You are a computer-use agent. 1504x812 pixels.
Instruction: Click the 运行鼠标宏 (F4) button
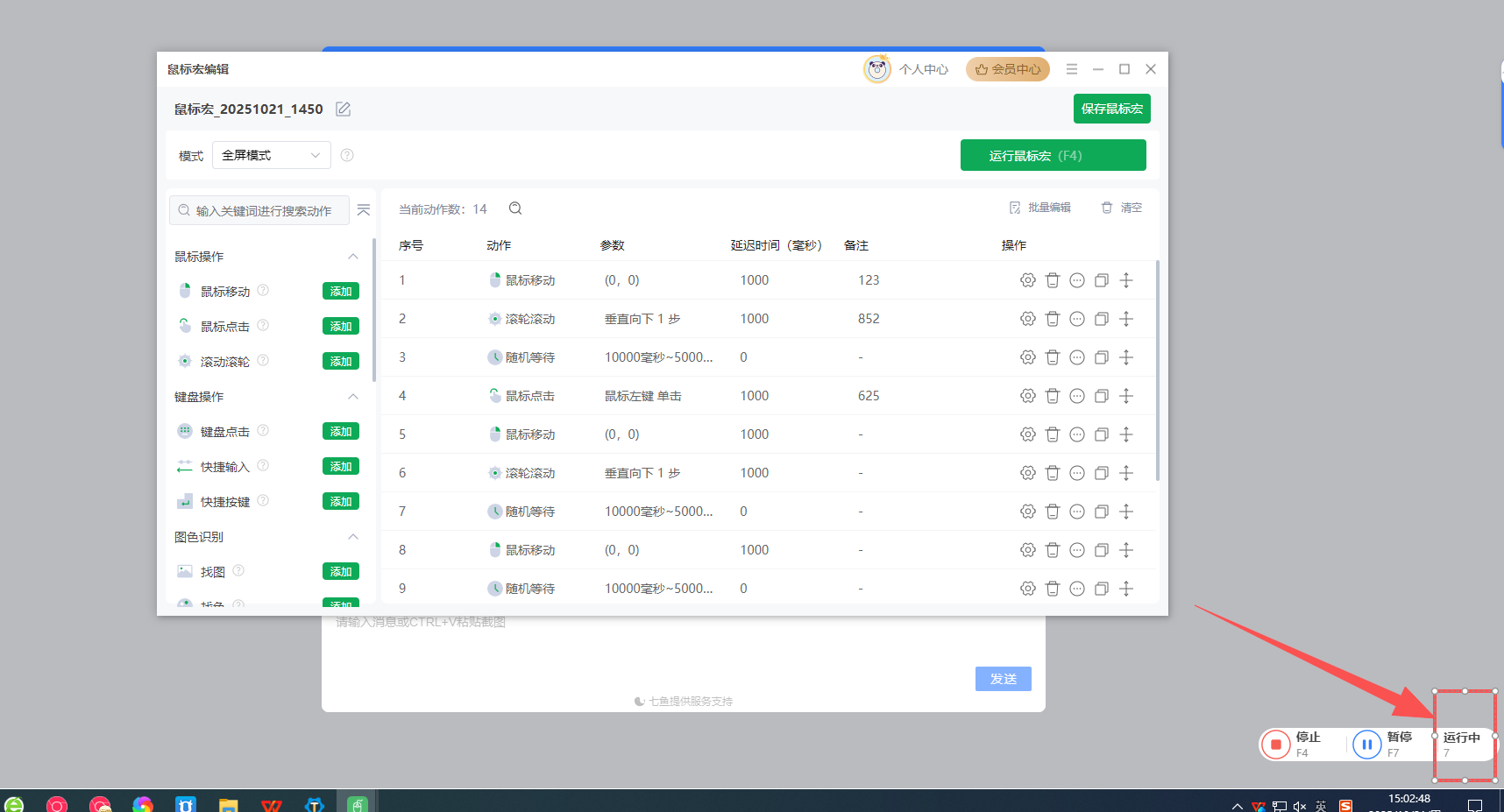(x=1053, y=155)
